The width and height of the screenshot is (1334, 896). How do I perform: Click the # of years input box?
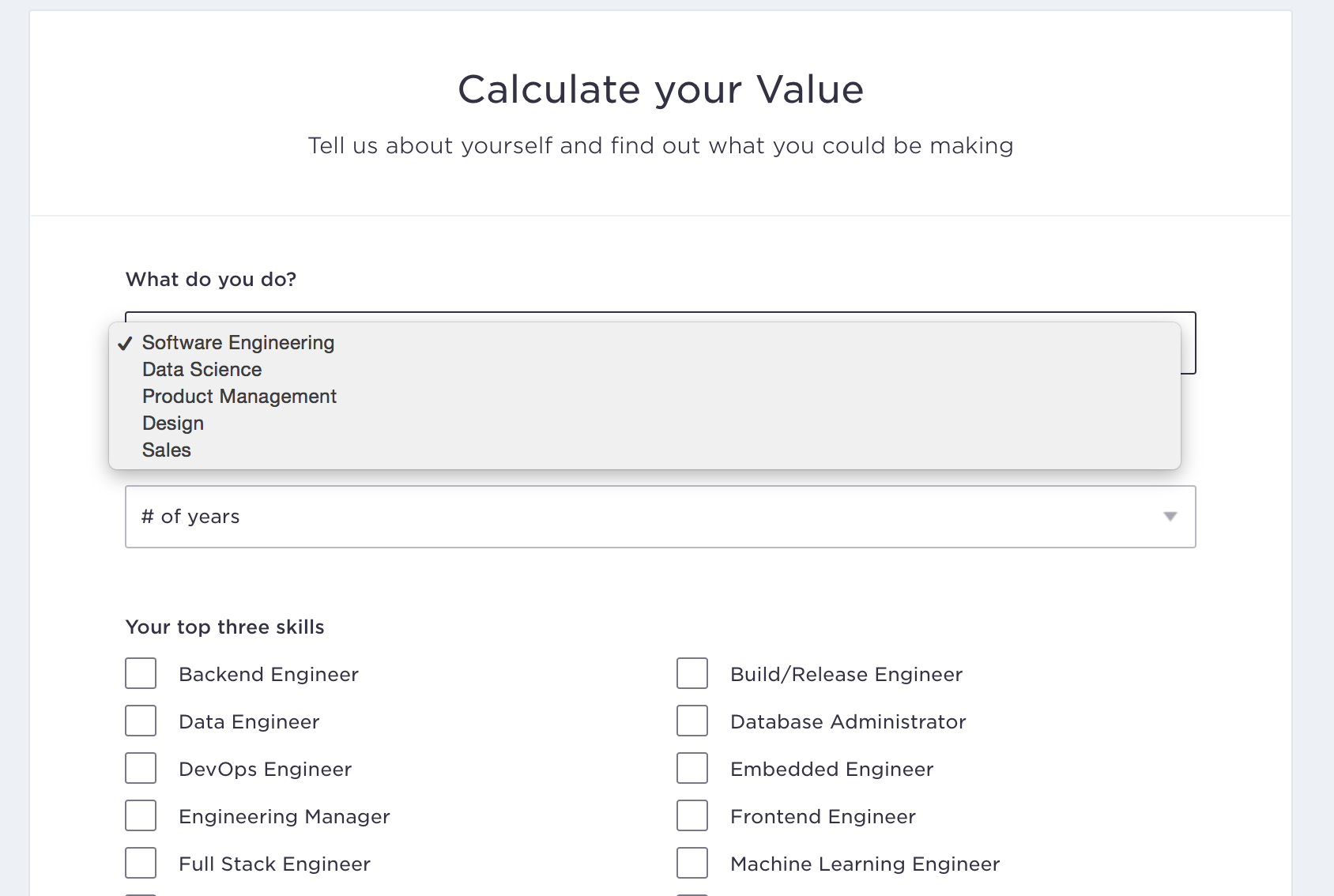553,517
